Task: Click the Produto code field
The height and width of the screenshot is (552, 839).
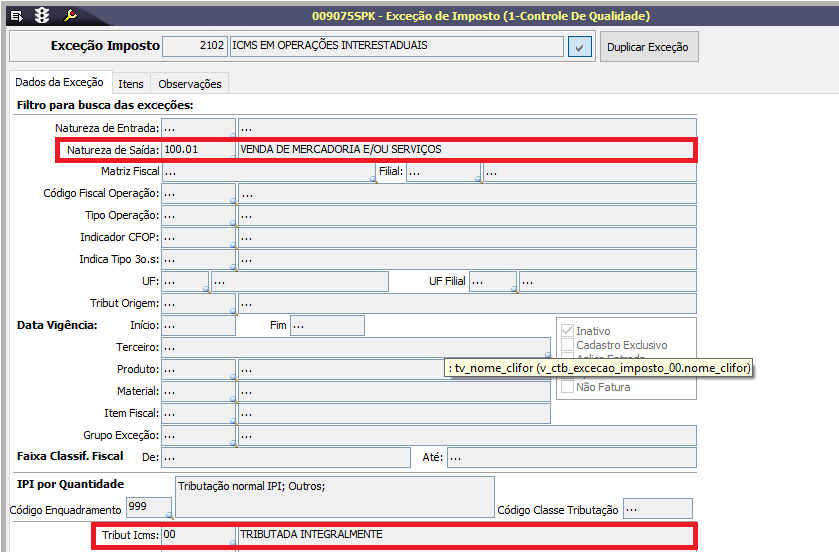Action: pos(198,370)
